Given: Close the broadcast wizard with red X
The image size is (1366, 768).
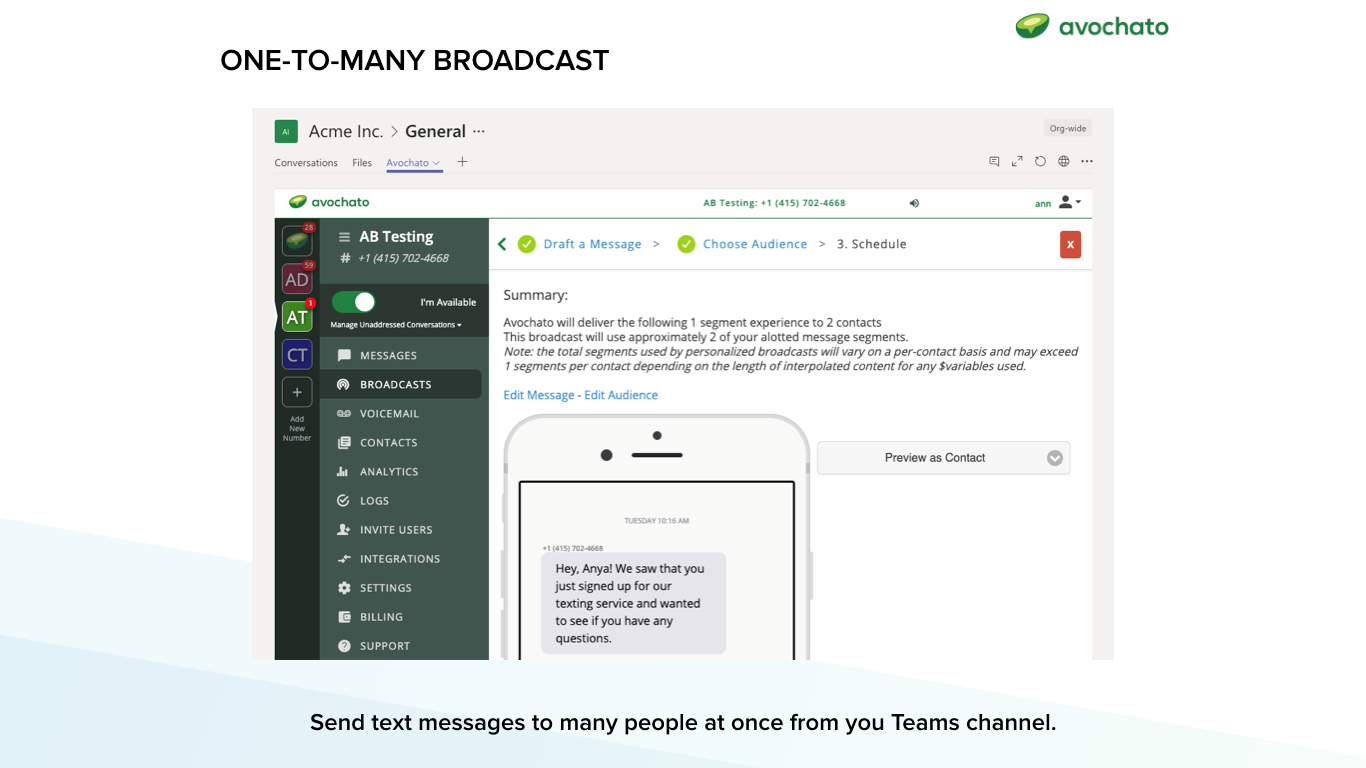Looking at the screenshot, I should [1070, 244].
